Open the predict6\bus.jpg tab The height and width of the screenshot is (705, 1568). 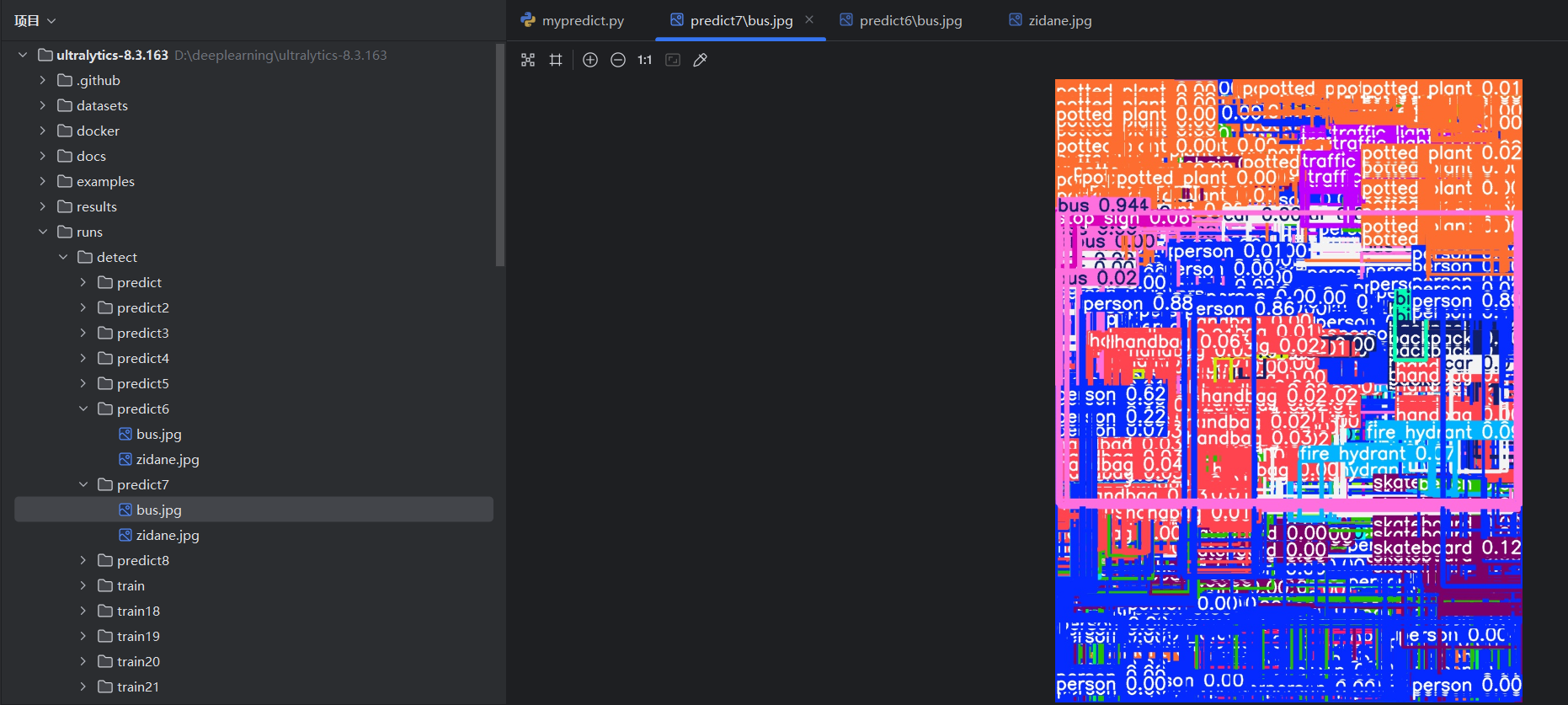pos(901,20)
